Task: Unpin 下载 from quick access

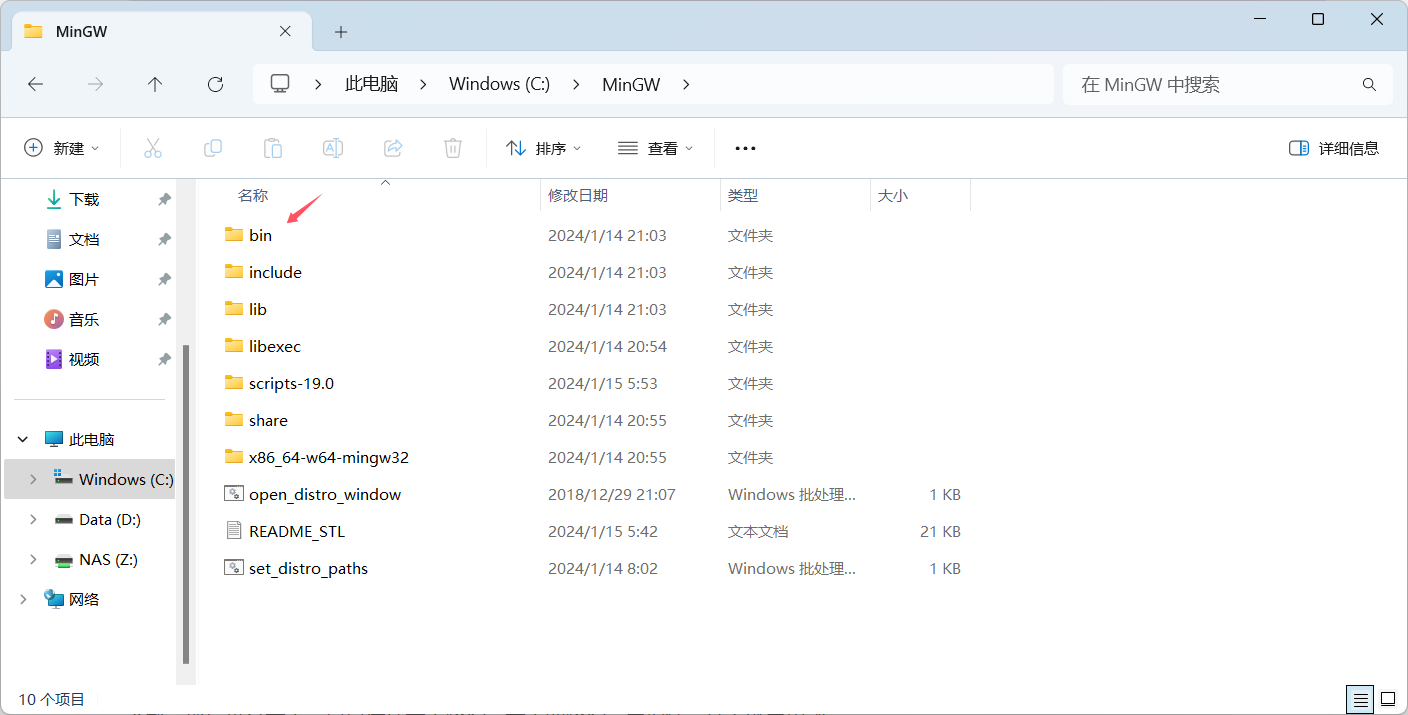Action: coord(164,200)
